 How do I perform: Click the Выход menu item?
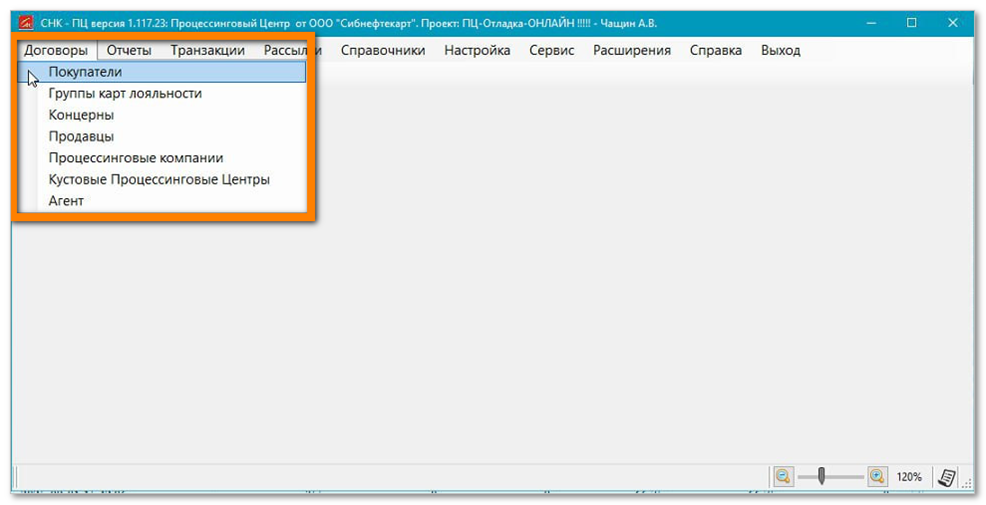tap(780, 50)
